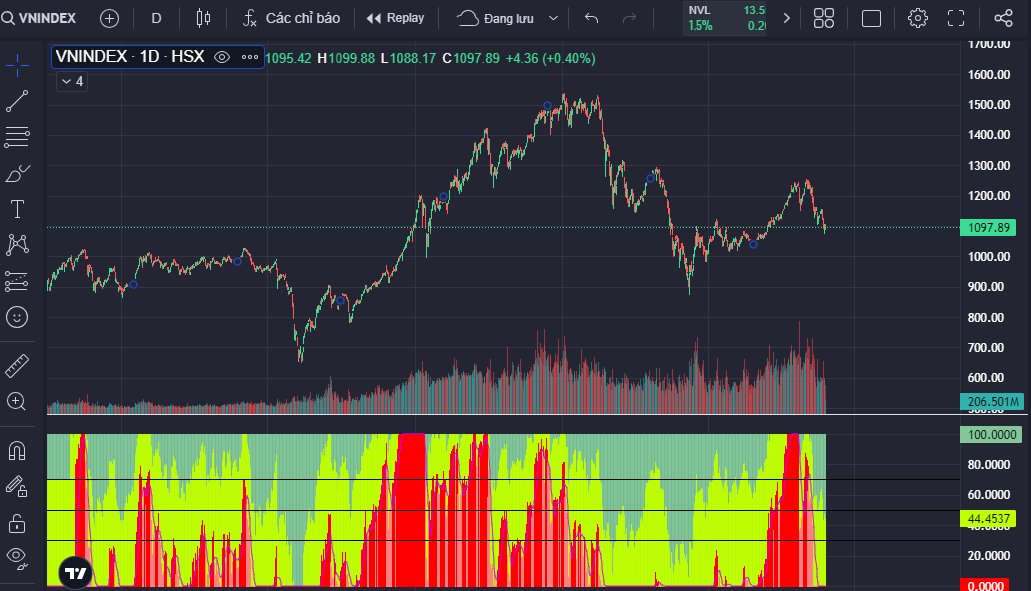Viewport: 1031px width, 591px height.
Task: Open the chart patterns tool
Action: tap(17, 245)
